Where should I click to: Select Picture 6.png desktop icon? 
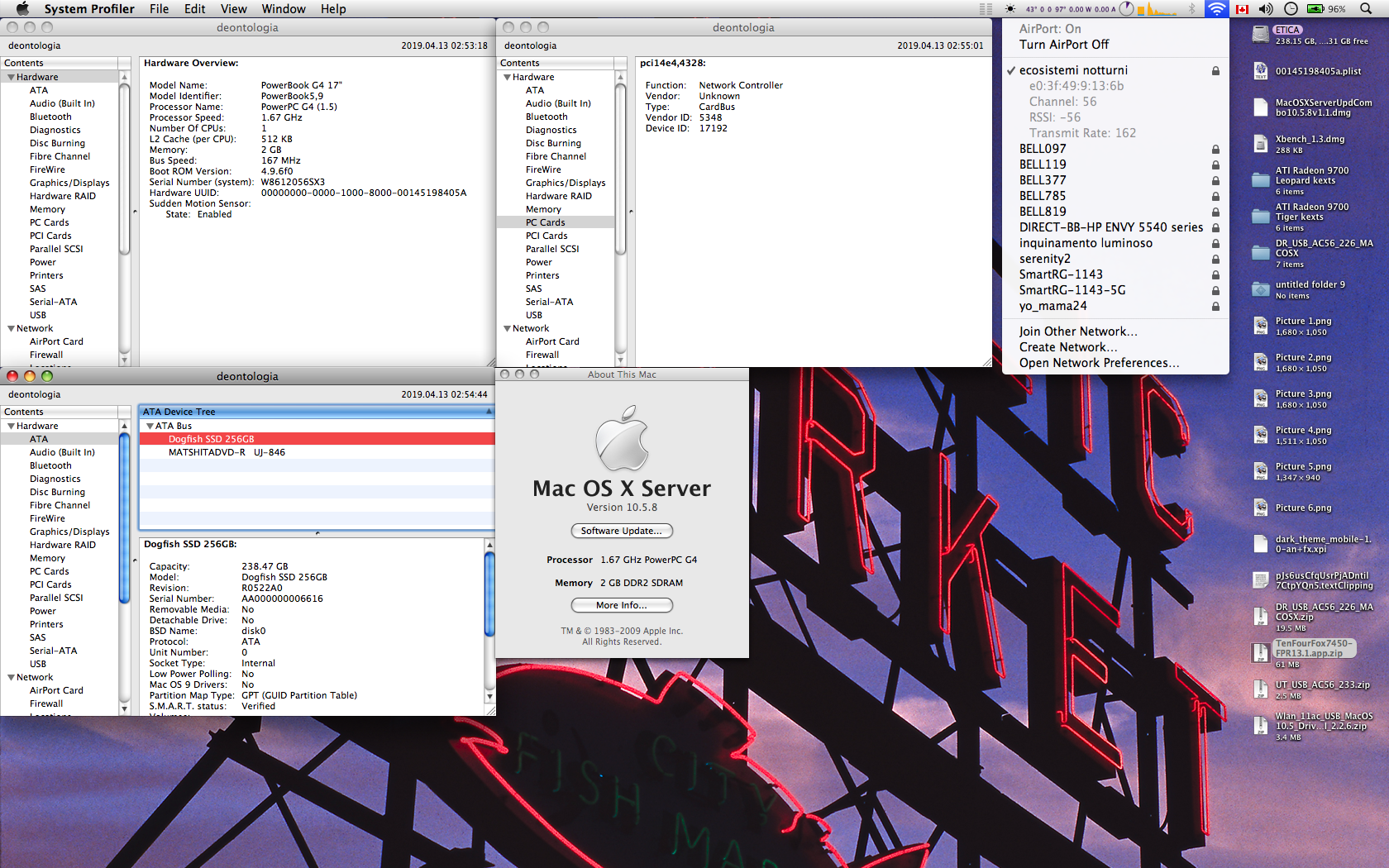(1260, 508)
